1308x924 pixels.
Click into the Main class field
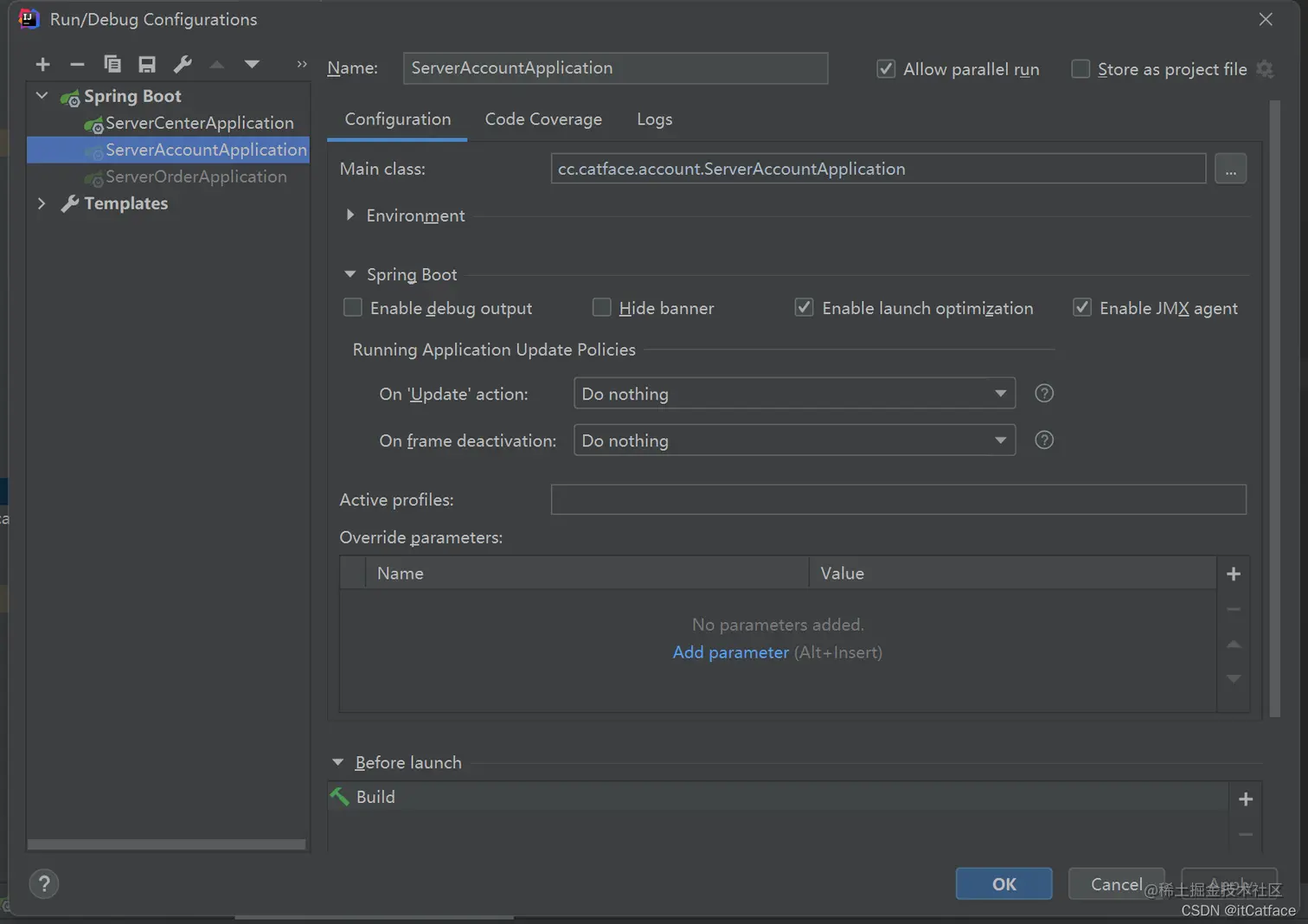(x=878, y=169)
